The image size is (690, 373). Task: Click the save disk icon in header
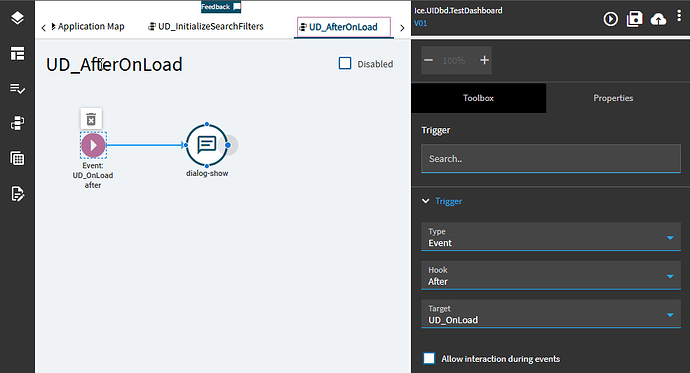(634, 19)
